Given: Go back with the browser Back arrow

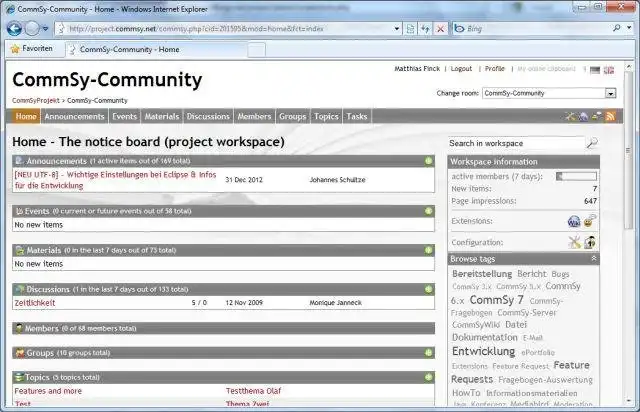Looking at the screenshot, I should pos(14,29).
